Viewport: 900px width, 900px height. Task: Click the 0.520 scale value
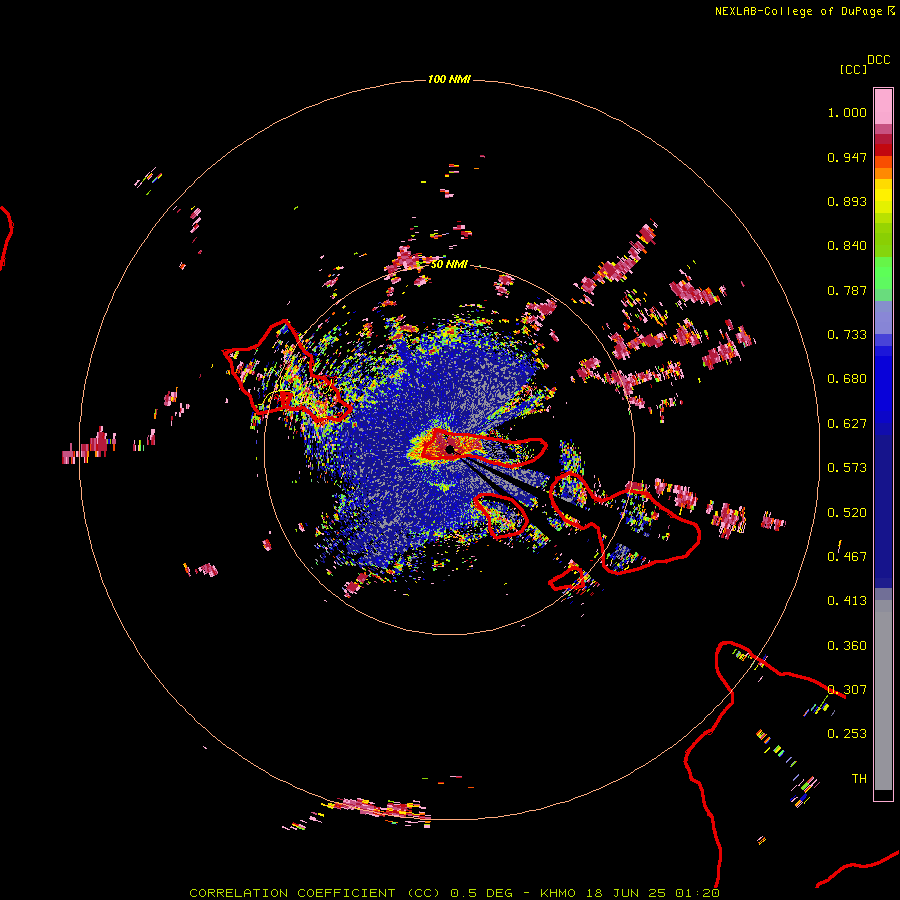pos(847,513)
